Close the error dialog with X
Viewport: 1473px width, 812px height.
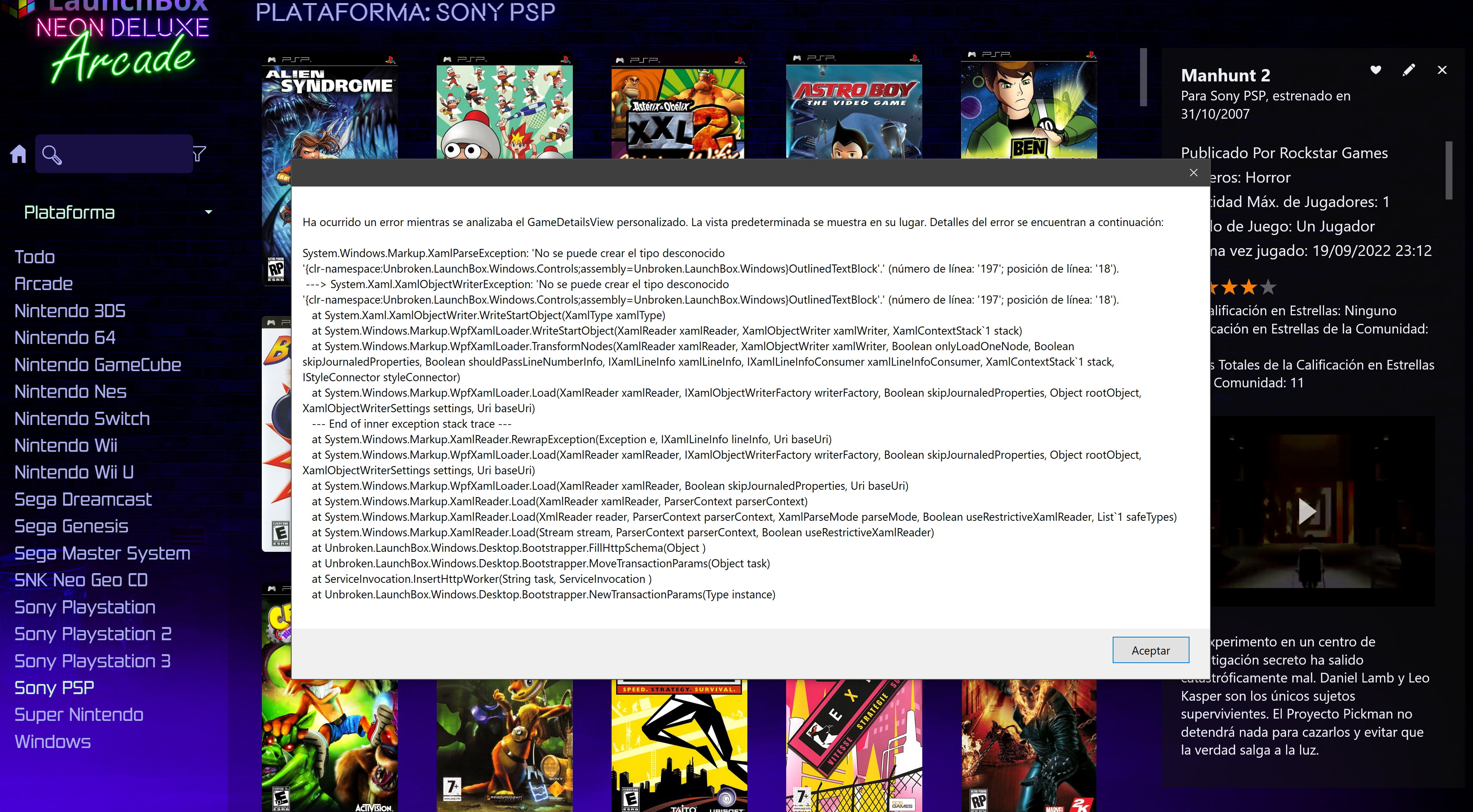1193,172
